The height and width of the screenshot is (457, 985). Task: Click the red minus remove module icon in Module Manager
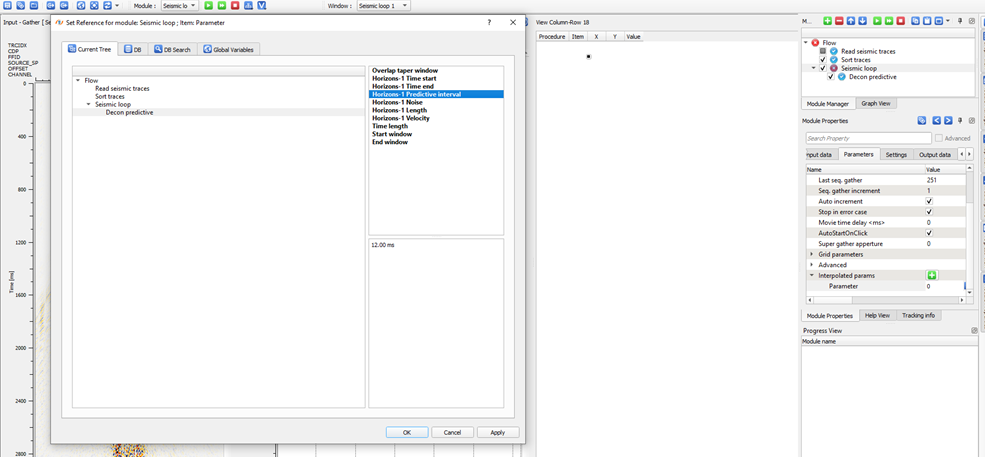tap(839, 21)
